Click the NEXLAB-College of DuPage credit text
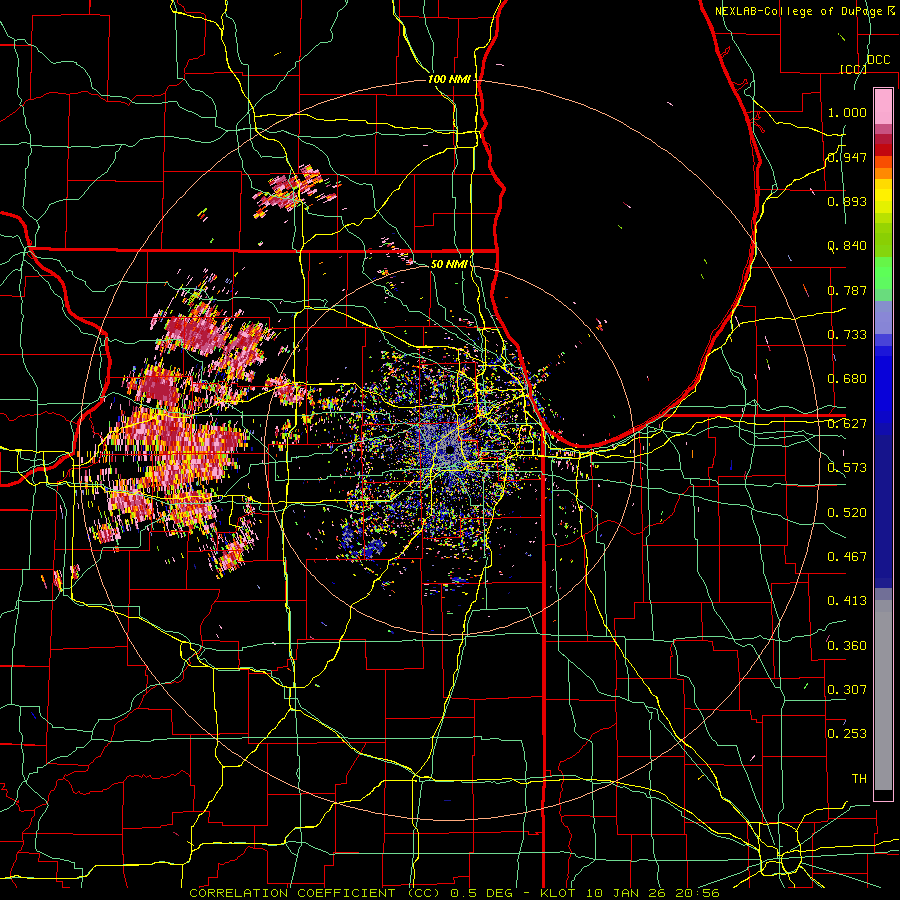 pyautogui.click(x=798, y=11)
